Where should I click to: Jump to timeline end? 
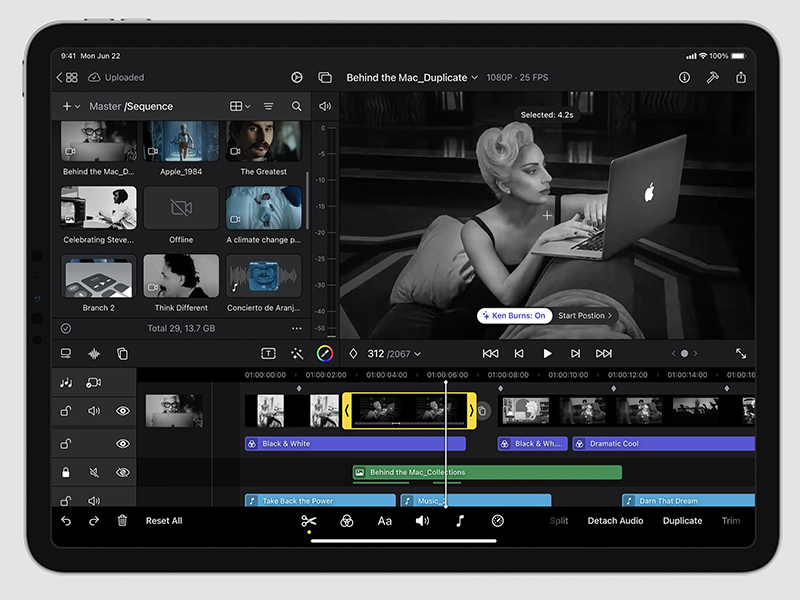pos(604,354)
